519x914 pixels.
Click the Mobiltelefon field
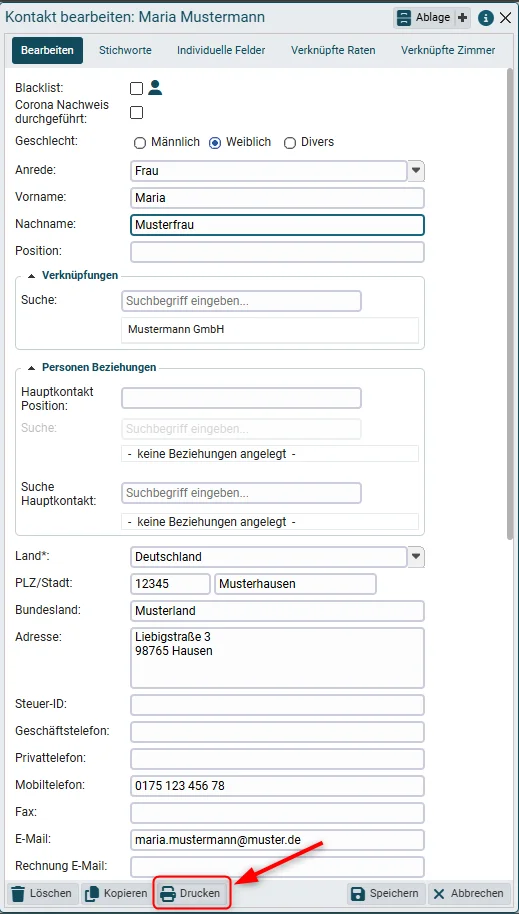click(x=278, y=786)
